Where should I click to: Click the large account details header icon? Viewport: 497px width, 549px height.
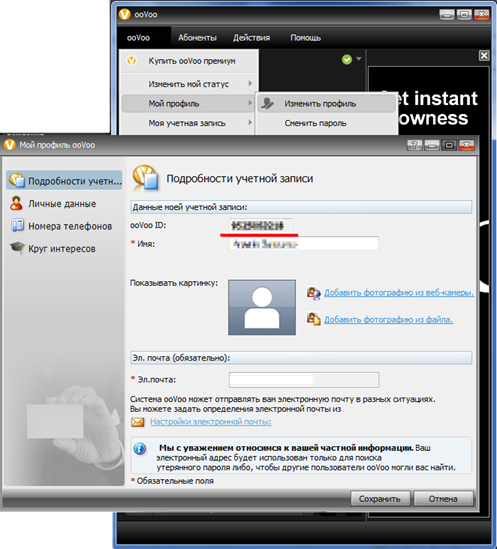point(145,178)
